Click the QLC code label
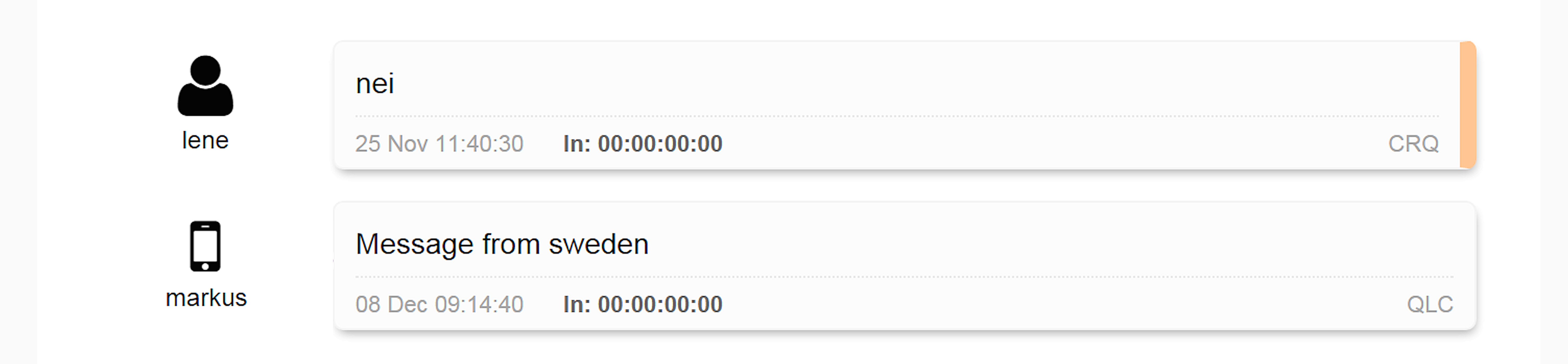The height and width of the screenshot is (364, 1568). (1429, 304)
